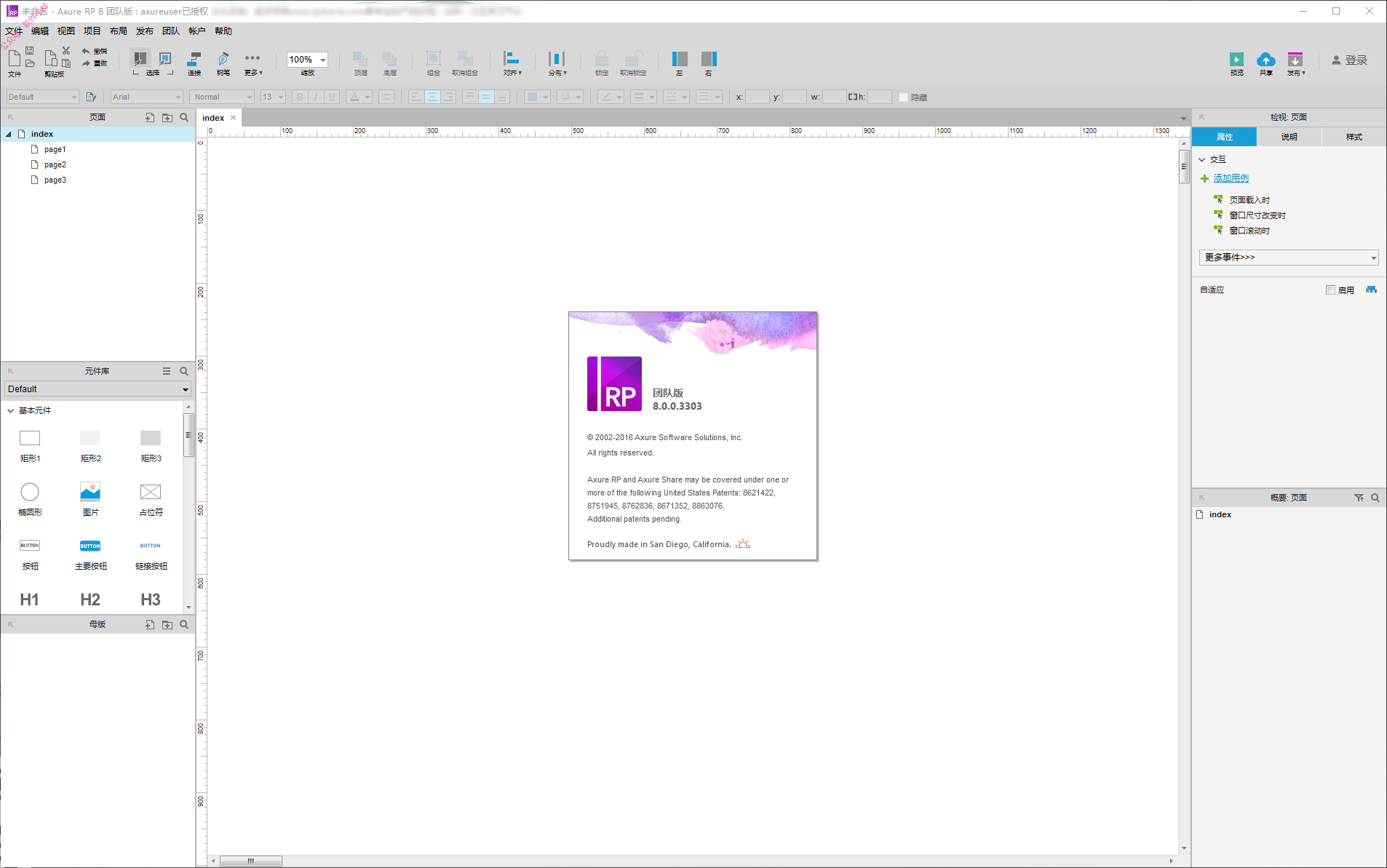The width and height of the screenshot is (1387, 868).
Task: Click the 取消锁定 unlock icon
Action: (x=633, y=59)
